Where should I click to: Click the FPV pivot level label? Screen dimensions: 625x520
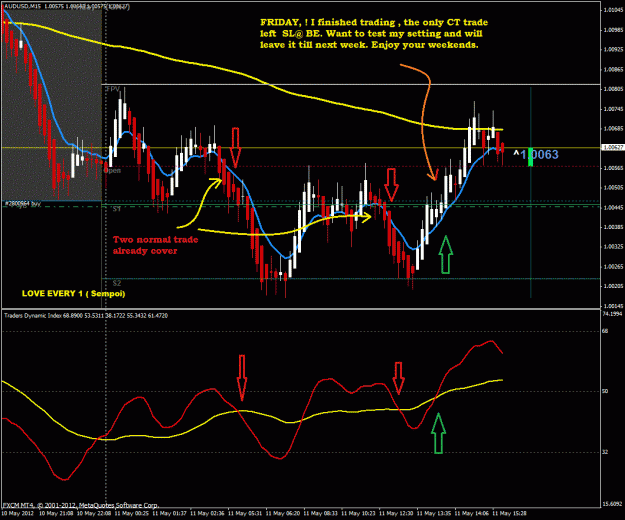pyautogui.click(x=112, y=89)
